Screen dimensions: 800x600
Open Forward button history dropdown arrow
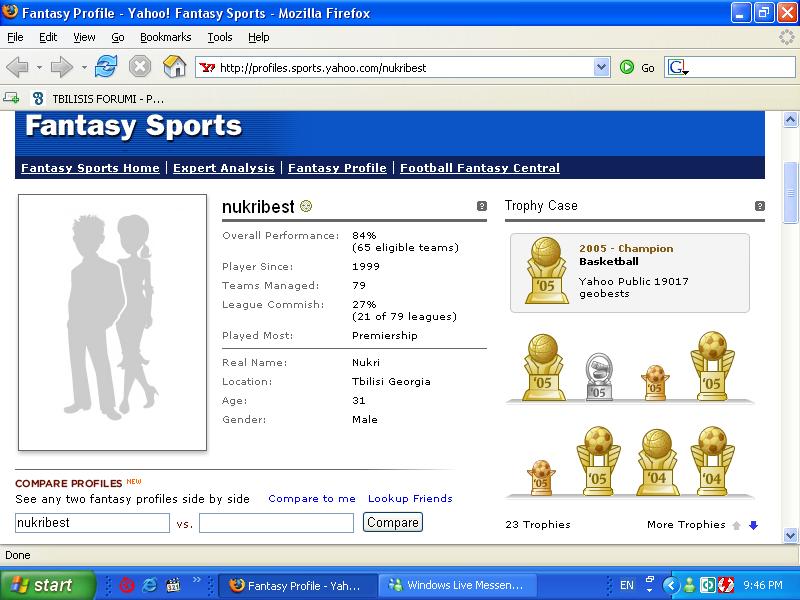coord(84,67)
